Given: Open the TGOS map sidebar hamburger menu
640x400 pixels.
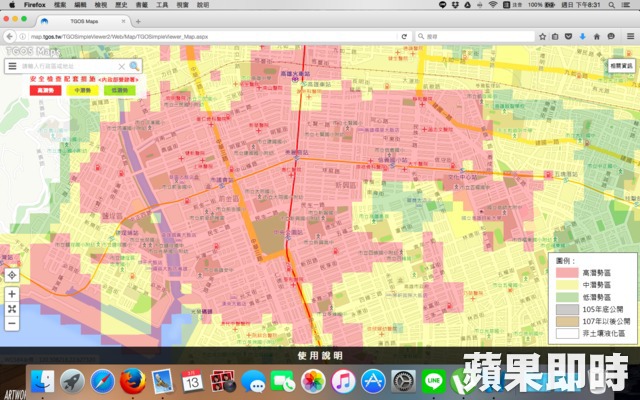Looking at the screenshot, I should coord(13,66).
